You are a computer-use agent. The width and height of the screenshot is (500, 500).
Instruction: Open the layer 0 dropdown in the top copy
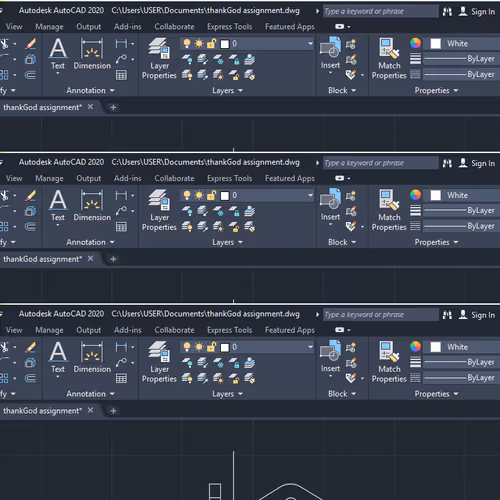(x=310, y=44)
